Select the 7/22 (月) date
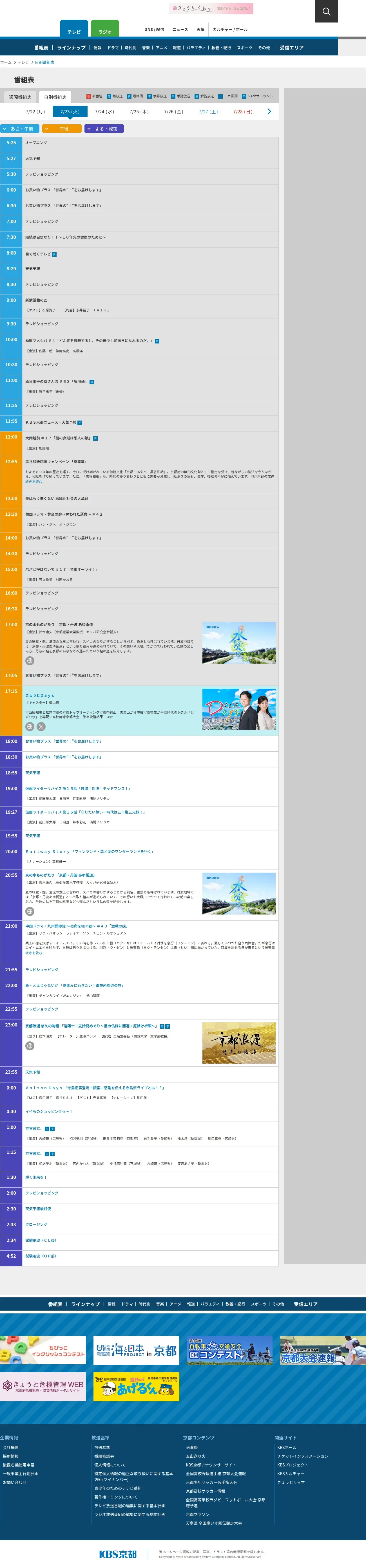366x1568 pixels. click(35, 112)
